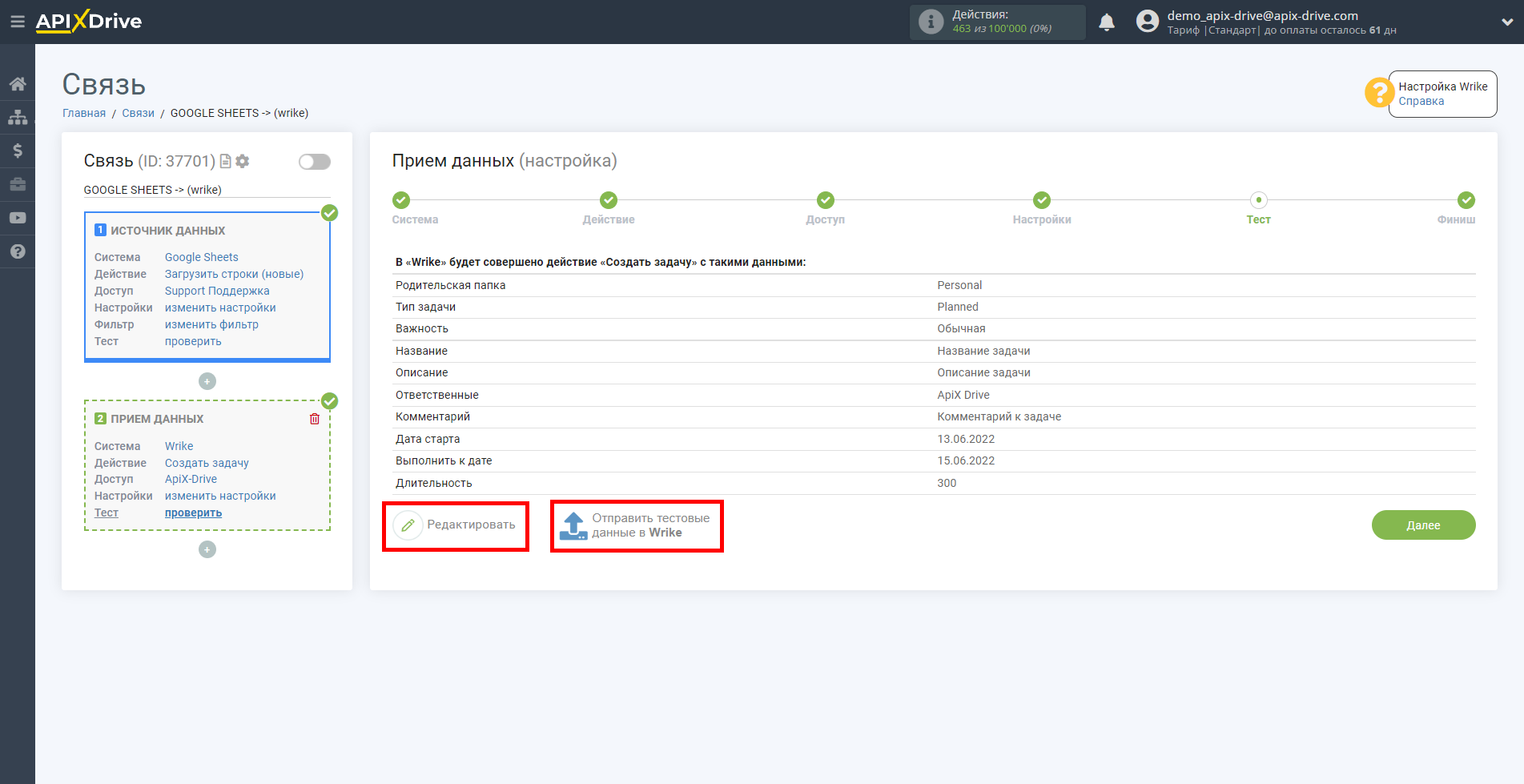Click the connection document copy icon

[226, 161]
